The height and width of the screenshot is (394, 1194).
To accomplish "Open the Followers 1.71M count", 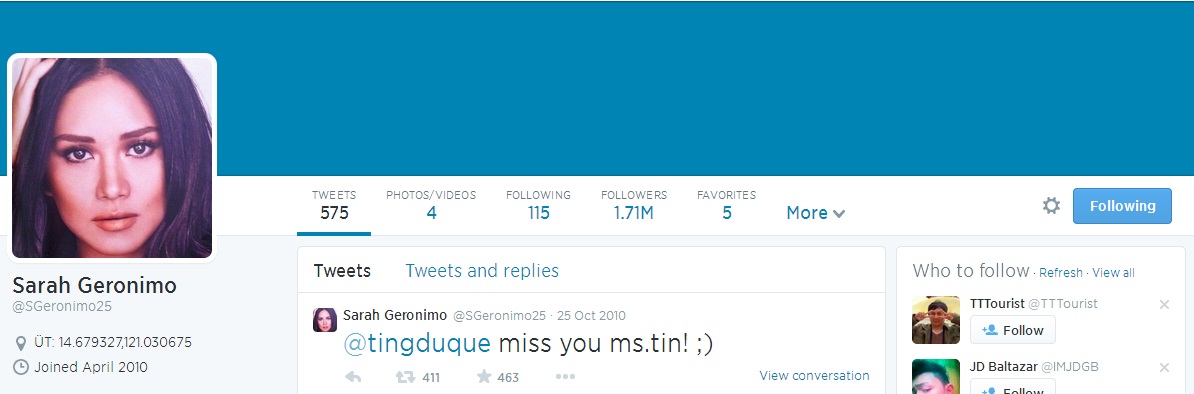I will tap(634, 205).
